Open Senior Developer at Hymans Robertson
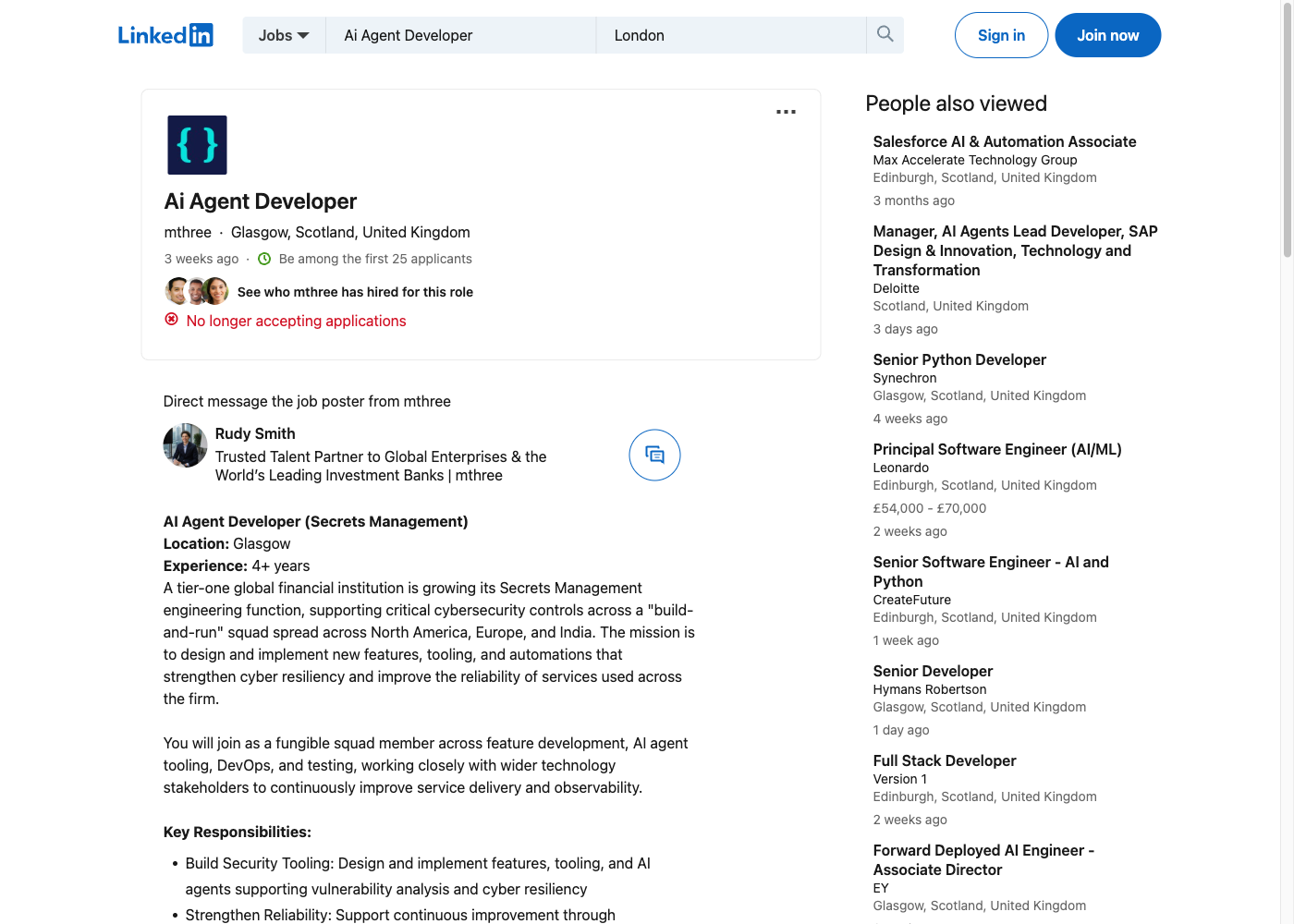Screen dimensions: 1294x924 933,671
